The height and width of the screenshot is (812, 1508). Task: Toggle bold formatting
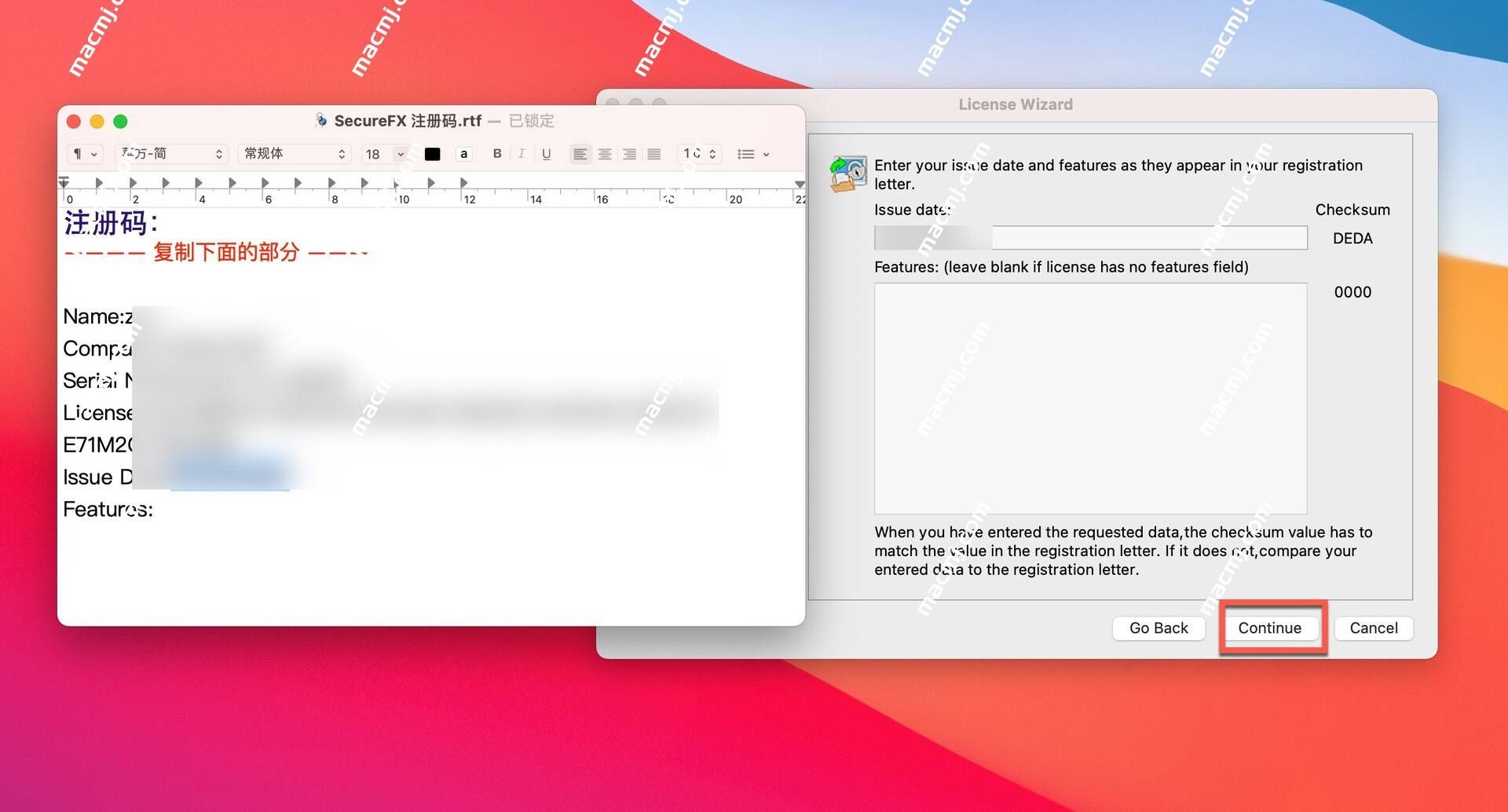(x=497, y=154)
